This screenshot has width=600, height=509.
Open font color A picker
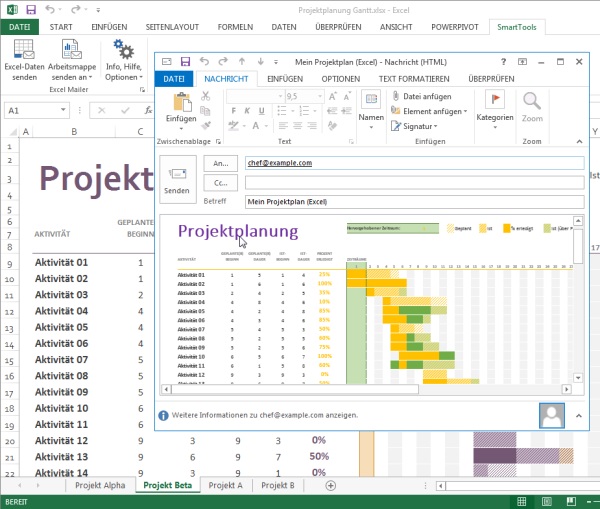[256, 126]
